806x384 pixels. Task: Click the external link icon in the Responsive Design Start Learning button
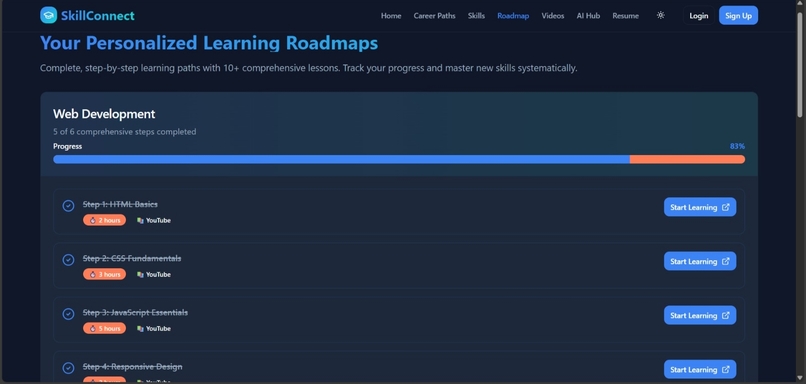(725, 369)
